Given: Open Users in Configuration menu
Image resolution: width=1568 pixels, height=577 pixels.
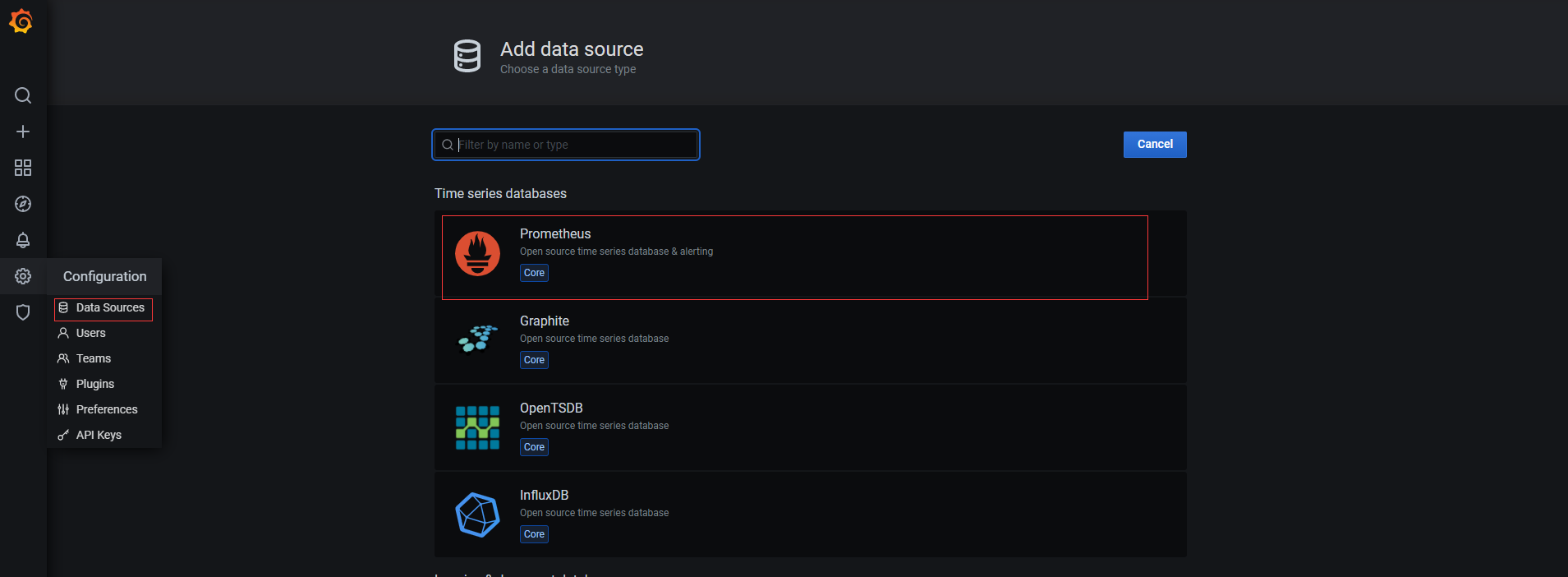Looking at the screenshot, I should click(90, 334).
